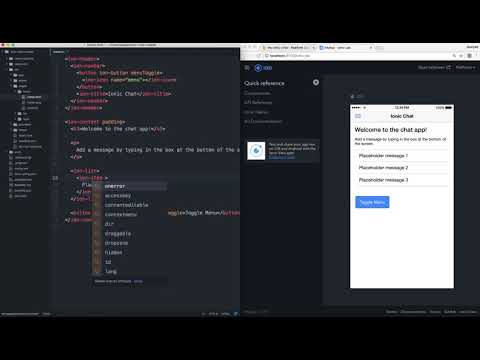
Task: Select Placeholder message 1 list item
Action: [401, 156]
